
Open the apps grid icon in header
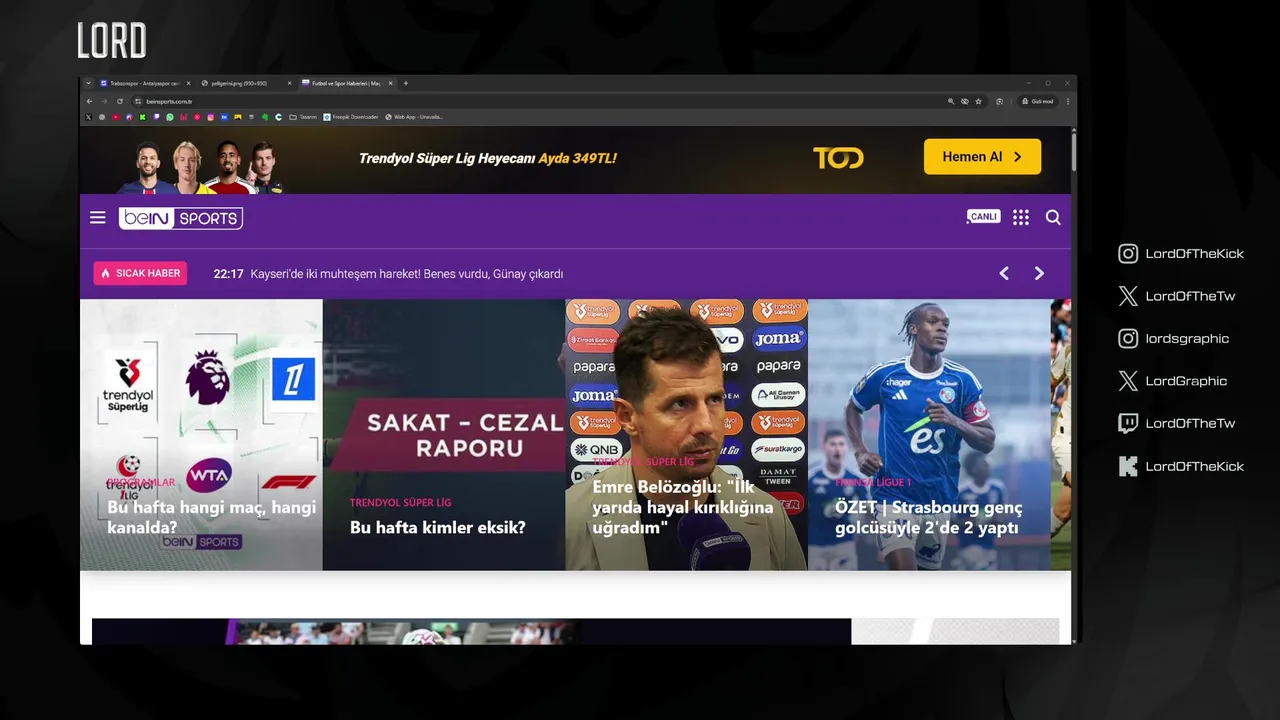coord(1020,217)
